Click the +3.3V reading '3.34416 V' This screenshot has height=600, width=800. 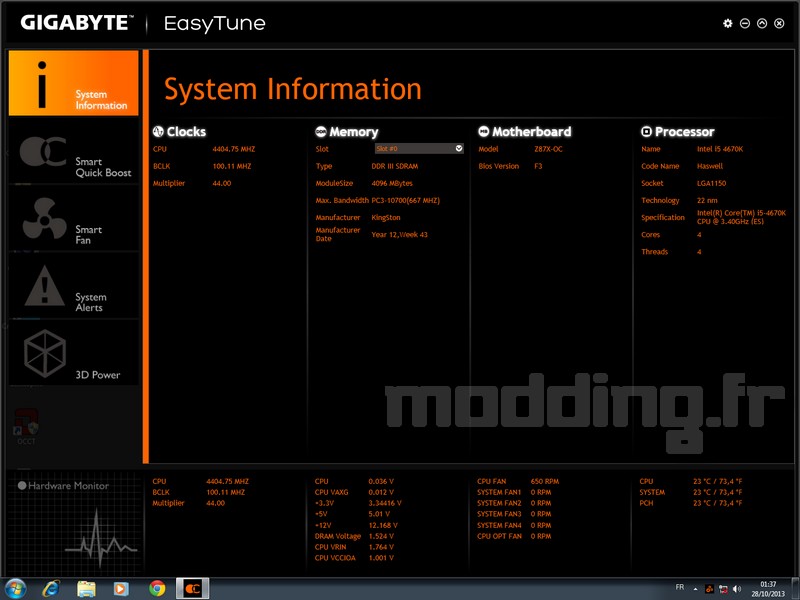pos(385,503)
